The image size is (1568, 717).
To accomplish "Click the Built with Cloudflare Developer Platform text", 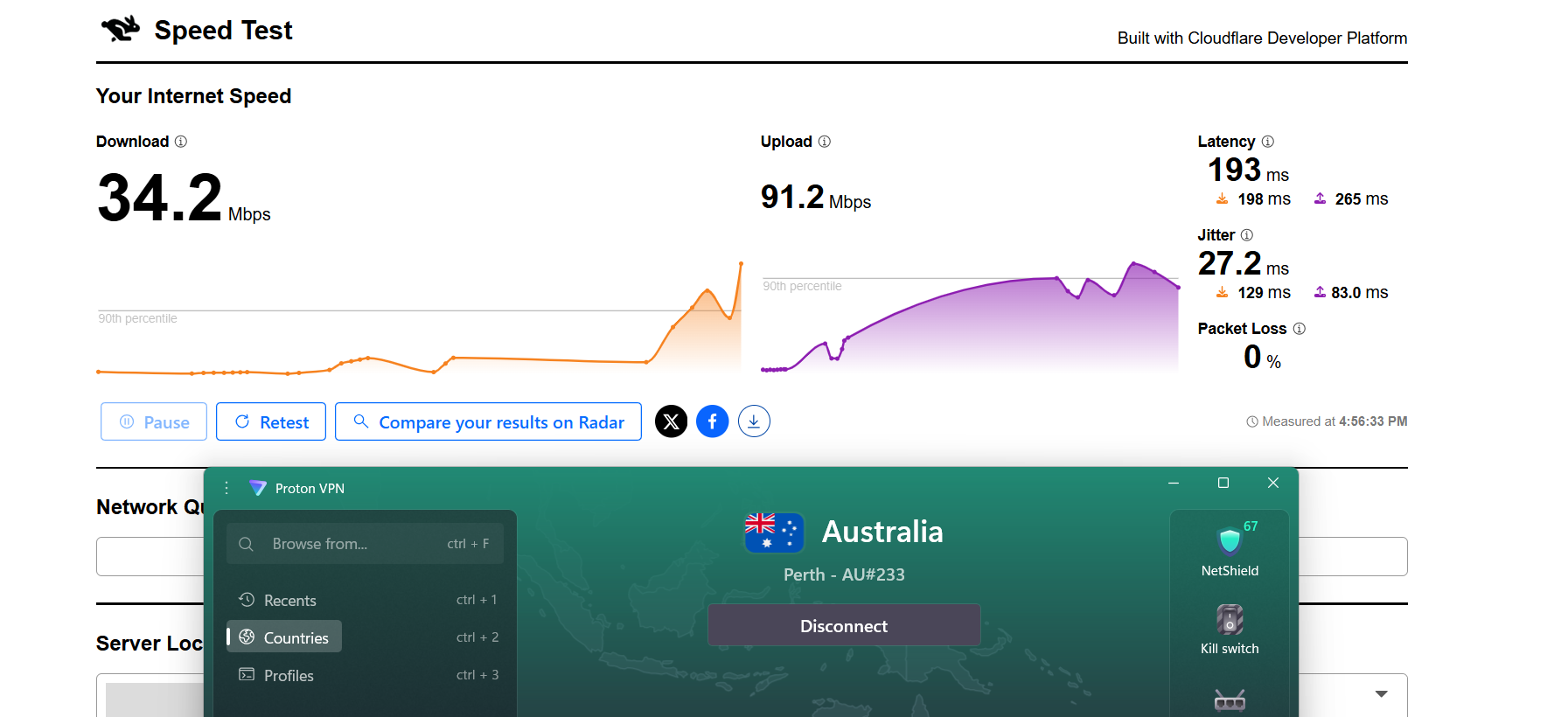I will point(1262,38).
